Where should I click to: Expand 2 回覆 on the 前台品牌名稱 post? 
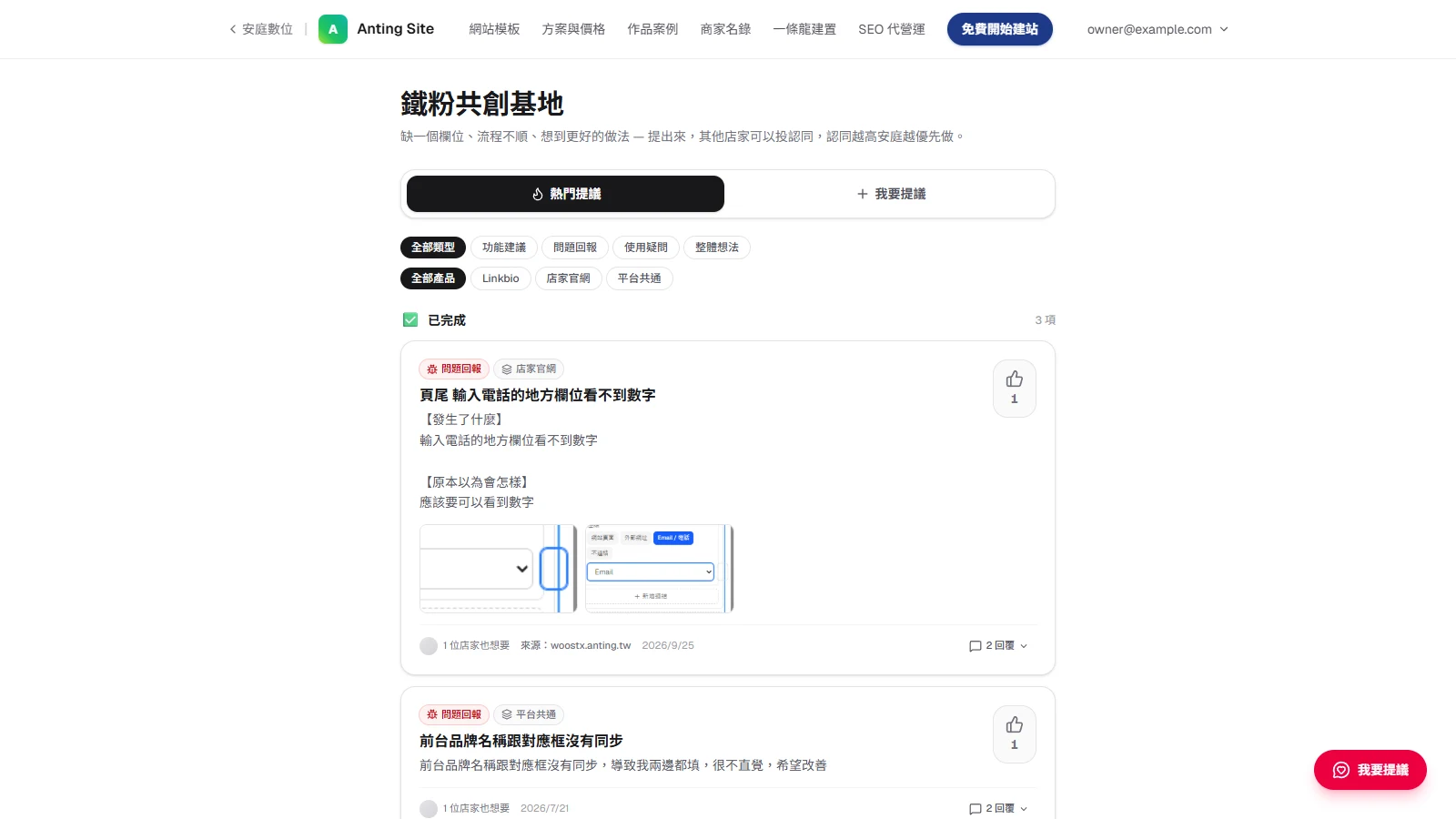click(998, 808)
